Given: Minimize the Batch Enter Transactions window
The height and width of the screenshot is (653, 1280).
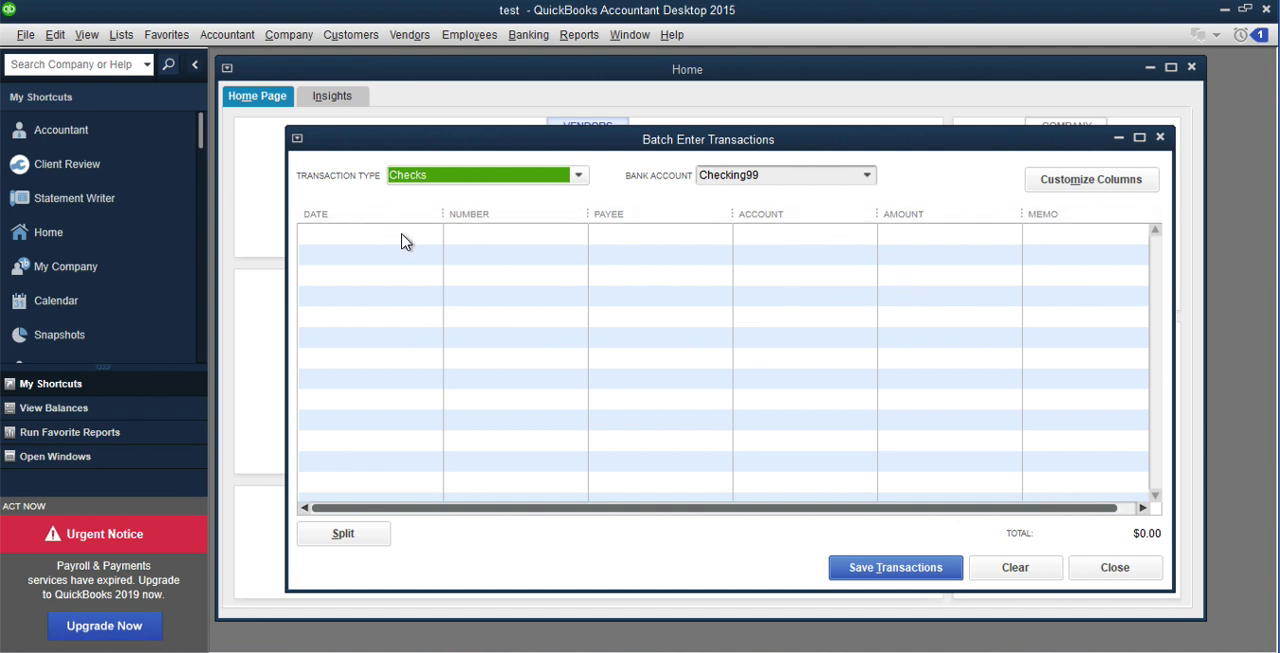Looking at the screenshot, I should 1118,138.
